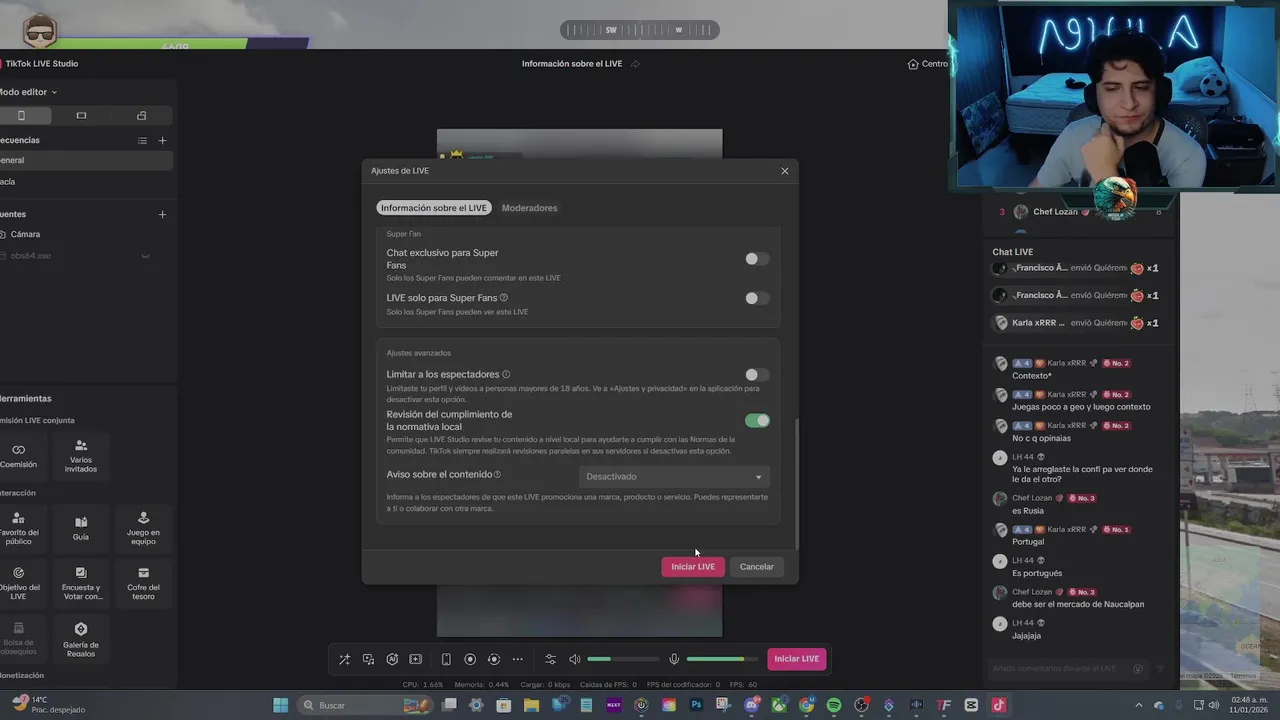Adjust the speaker volume slider
Image resolution: width=1280 pixels, height=720 pixels.
[x=623, y=659]
